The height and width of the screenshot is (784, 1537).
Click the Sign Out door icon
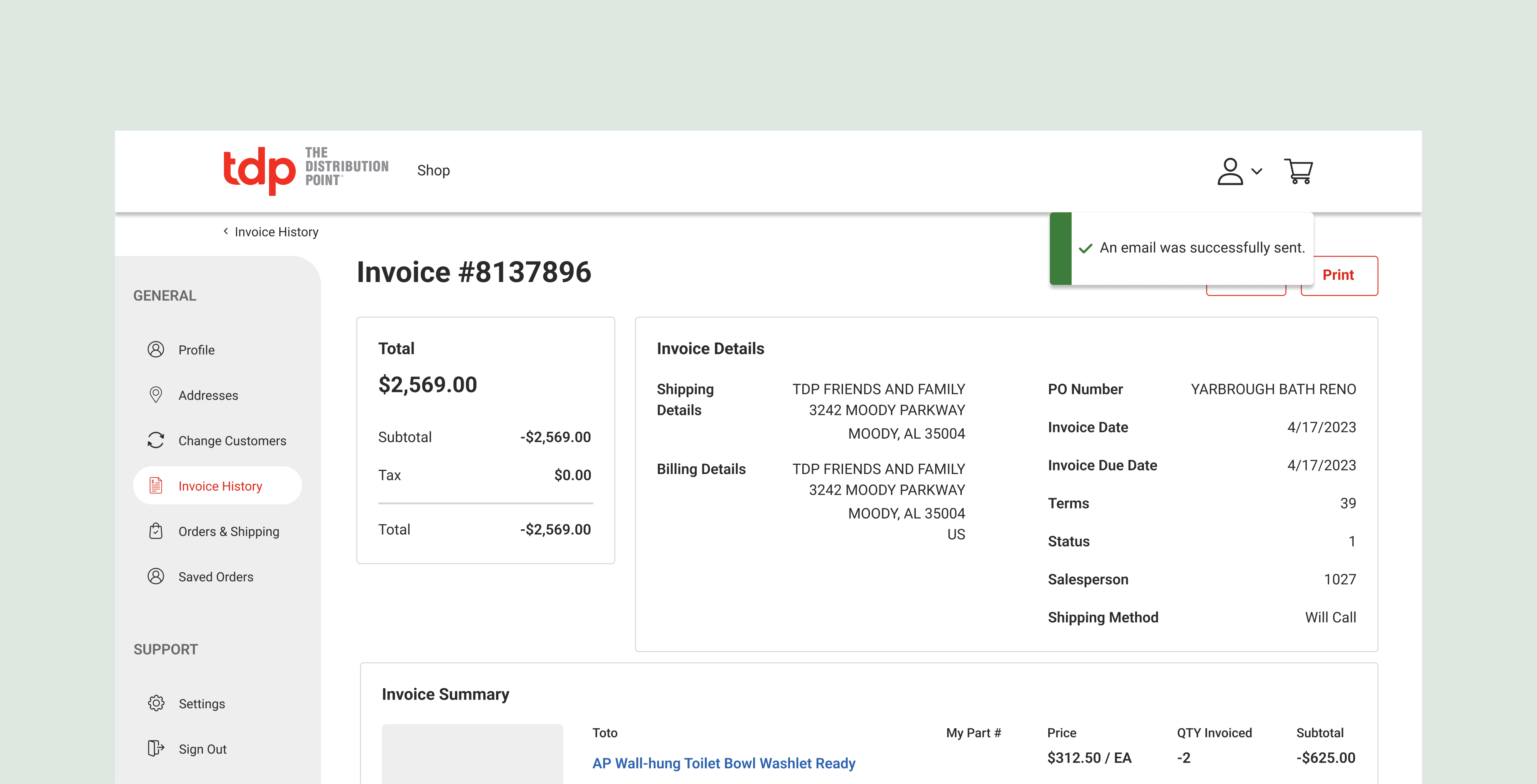[x=156, y=748]
